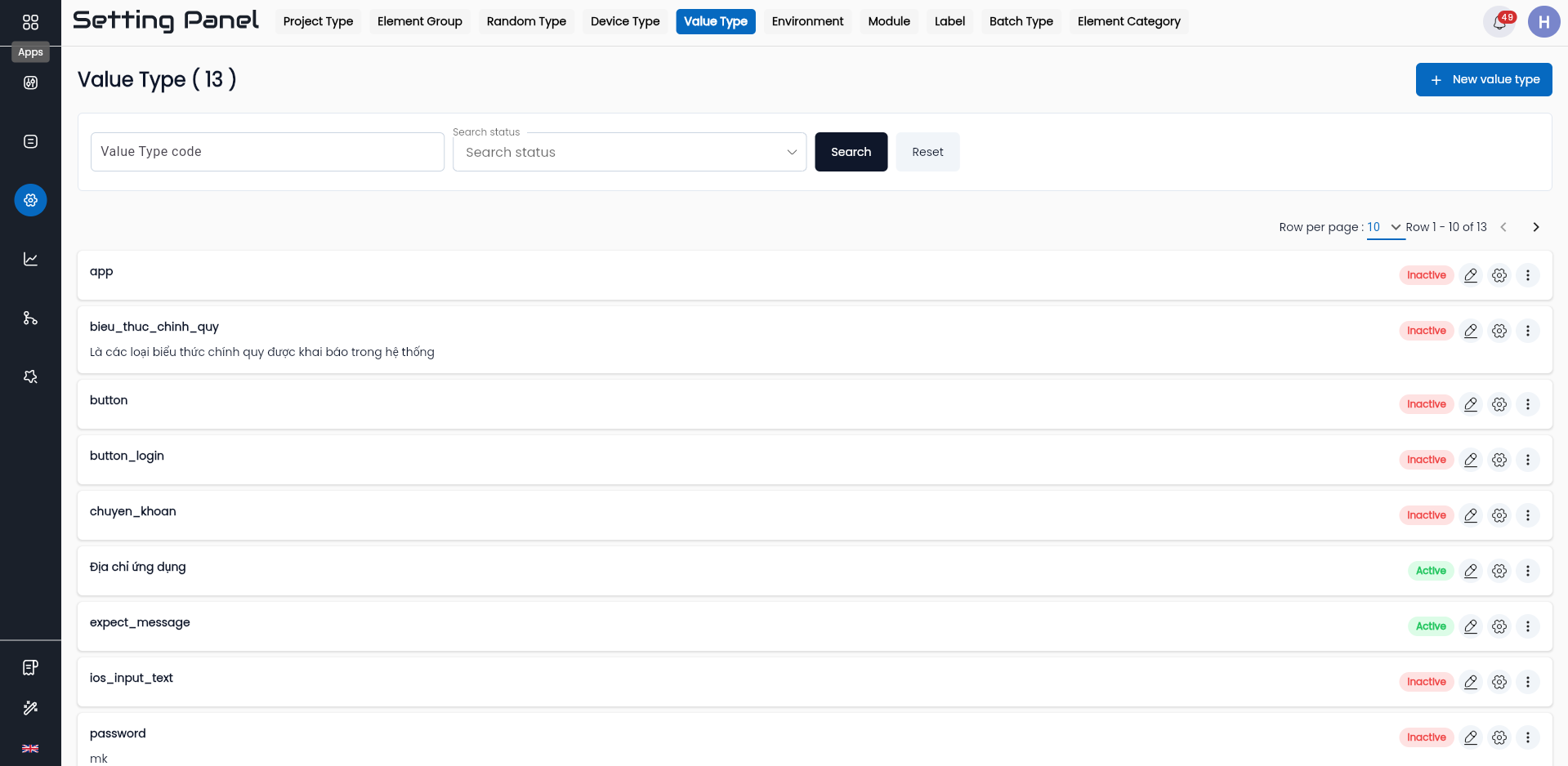
Task: Go to next page with right chevron
Action: click(1536, 227)
